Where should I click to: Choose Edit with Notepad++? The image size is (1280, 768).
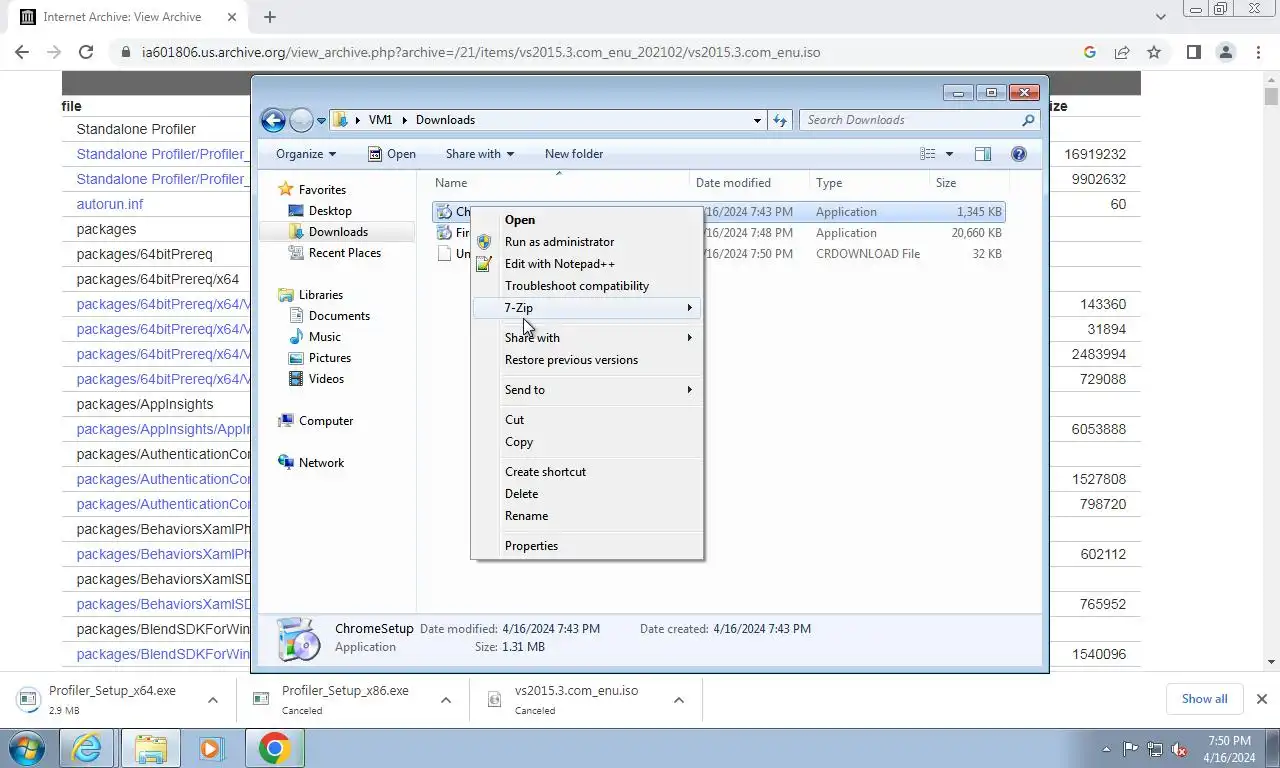pos(587,264)
